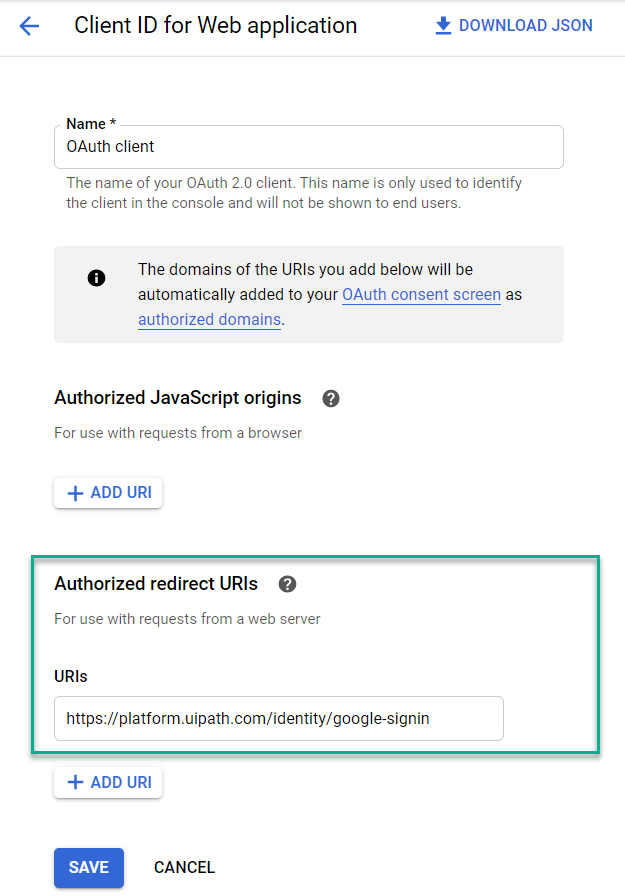Click the plus icon on the lower ADD URI button

[x=75, y=782]
